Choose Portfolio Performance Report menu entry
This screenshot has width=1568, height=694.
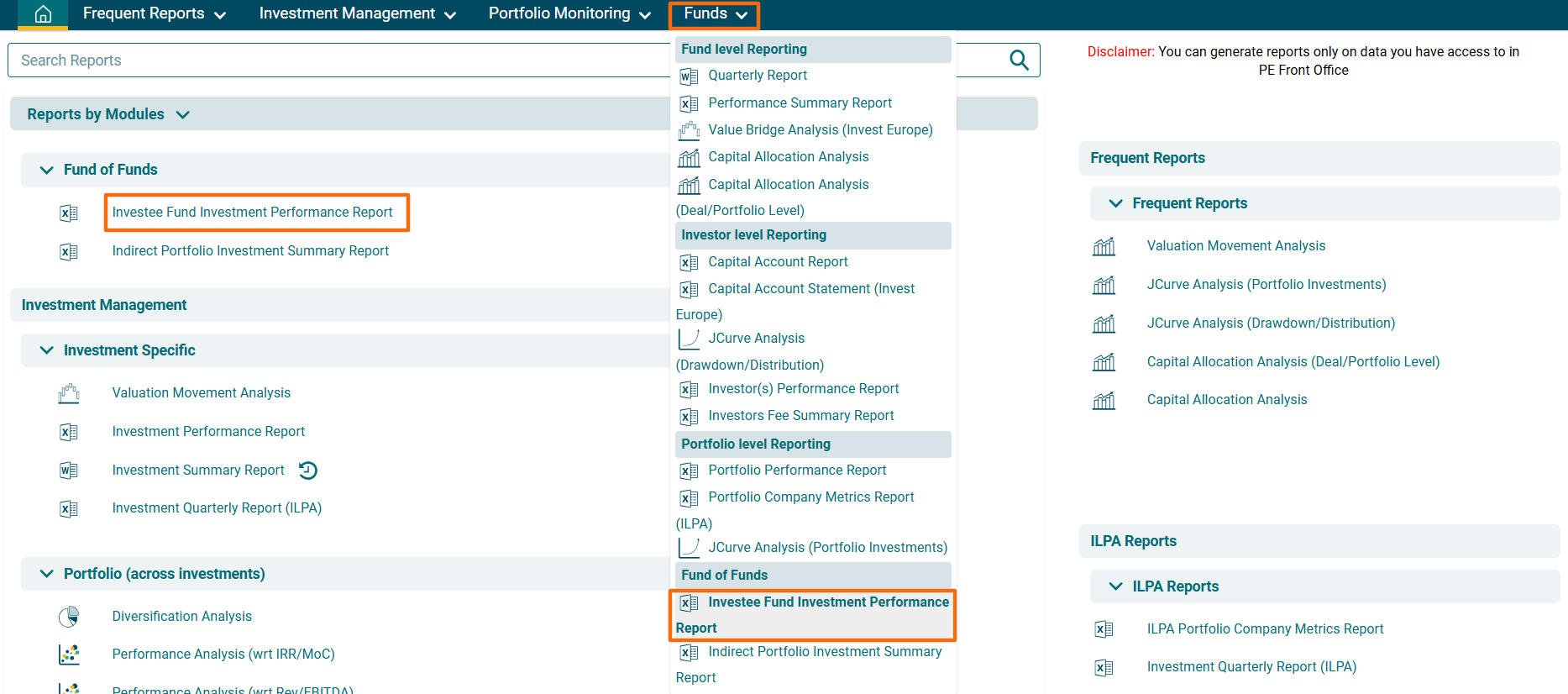tap(797, 471)
